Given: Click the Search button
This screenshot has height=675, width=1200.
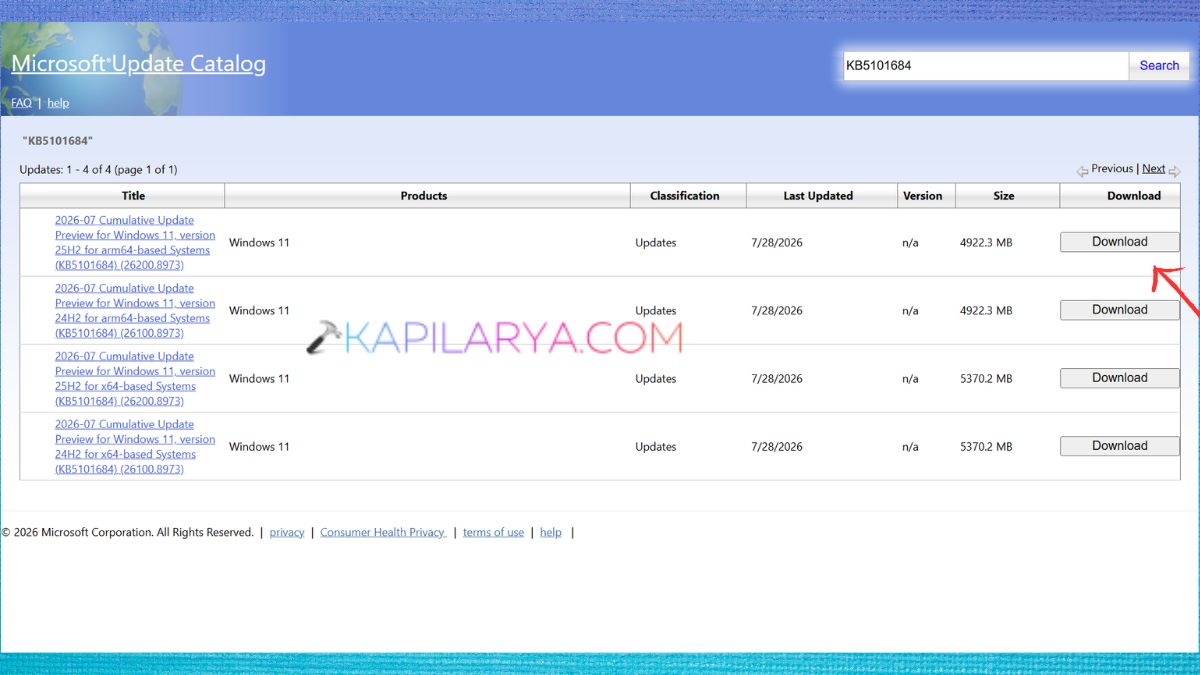Looking at the screenshot, I should [1159, 66].
